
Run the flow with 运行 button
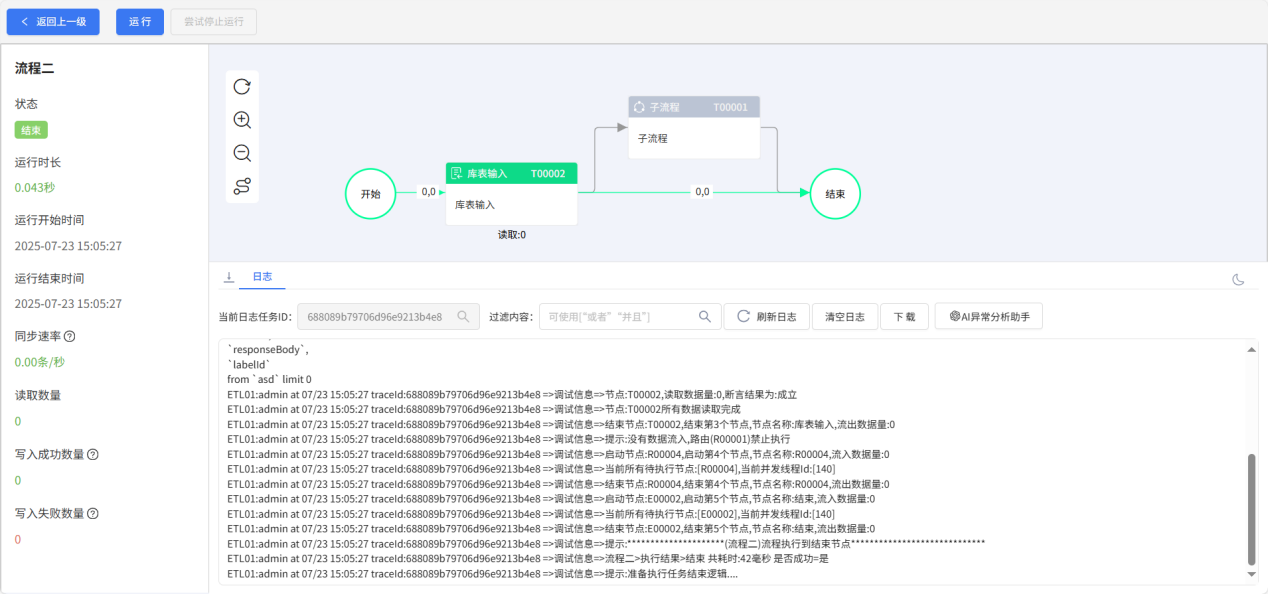139,21
